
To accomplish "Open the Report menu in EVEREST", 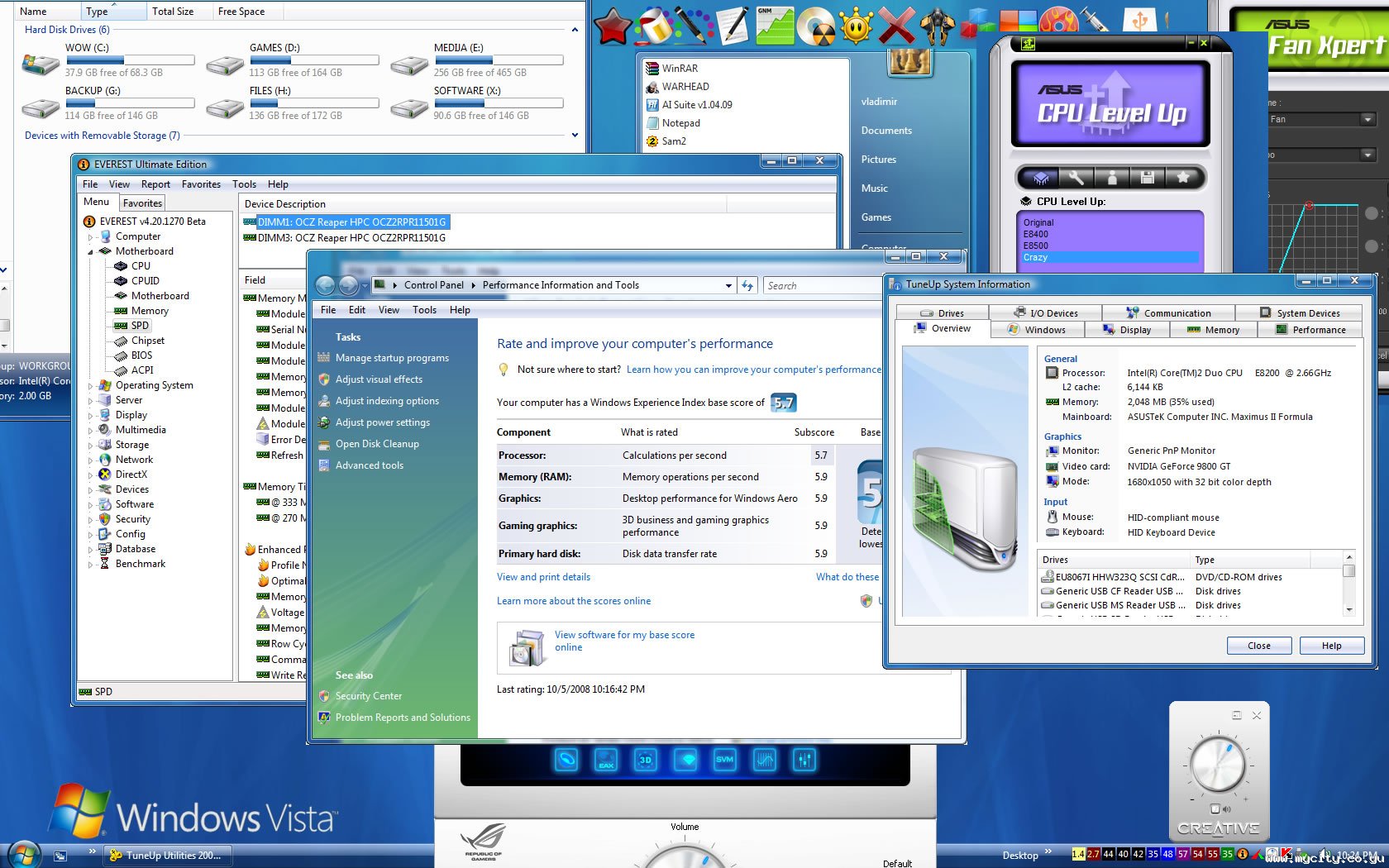I will [x=155, y=184].
